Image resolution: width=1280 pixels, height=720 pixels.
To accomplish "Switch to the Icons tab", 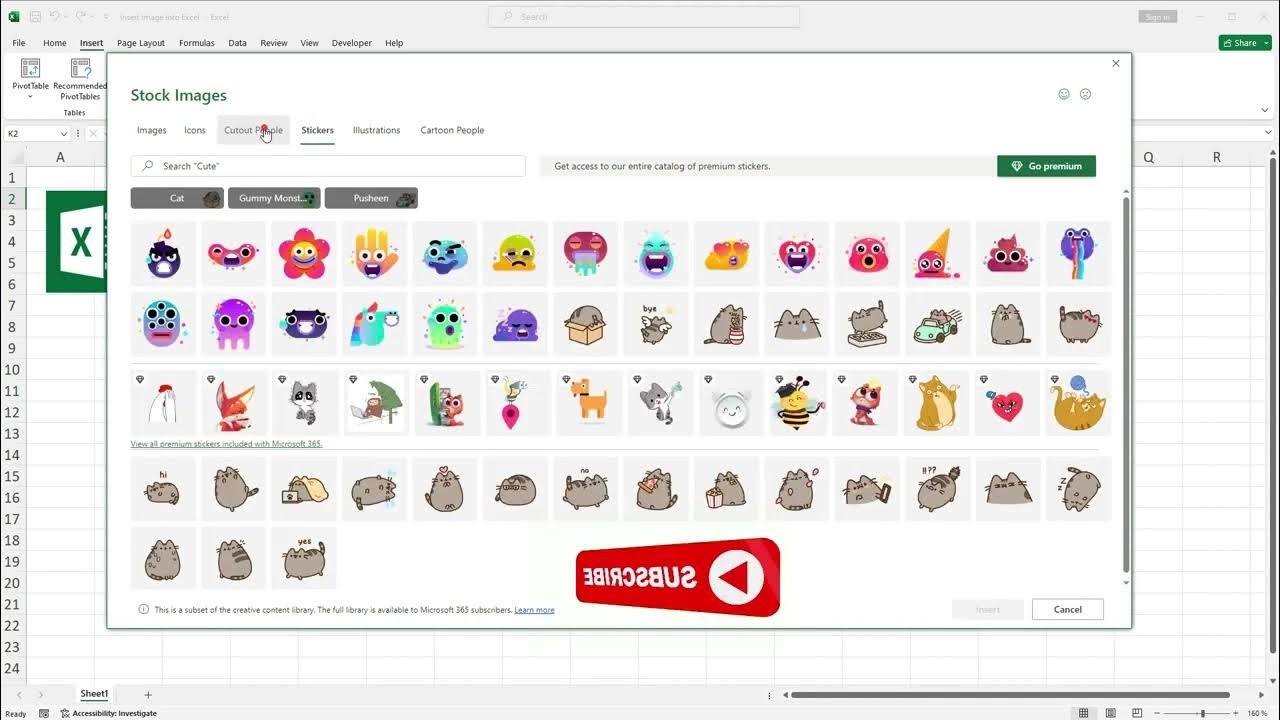I will (x=195, y=130).
